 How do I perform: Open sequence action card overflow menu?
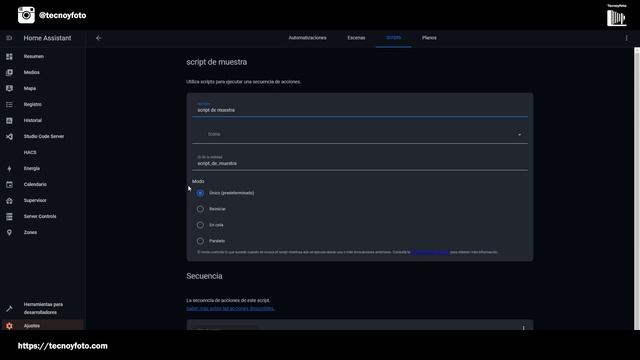pos(524,327)
